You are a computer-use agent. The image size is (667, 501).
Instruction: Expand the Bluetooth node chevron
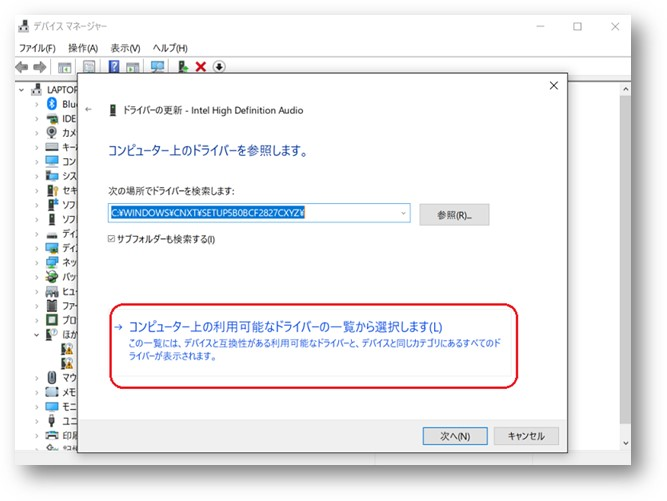pos(37,104)
